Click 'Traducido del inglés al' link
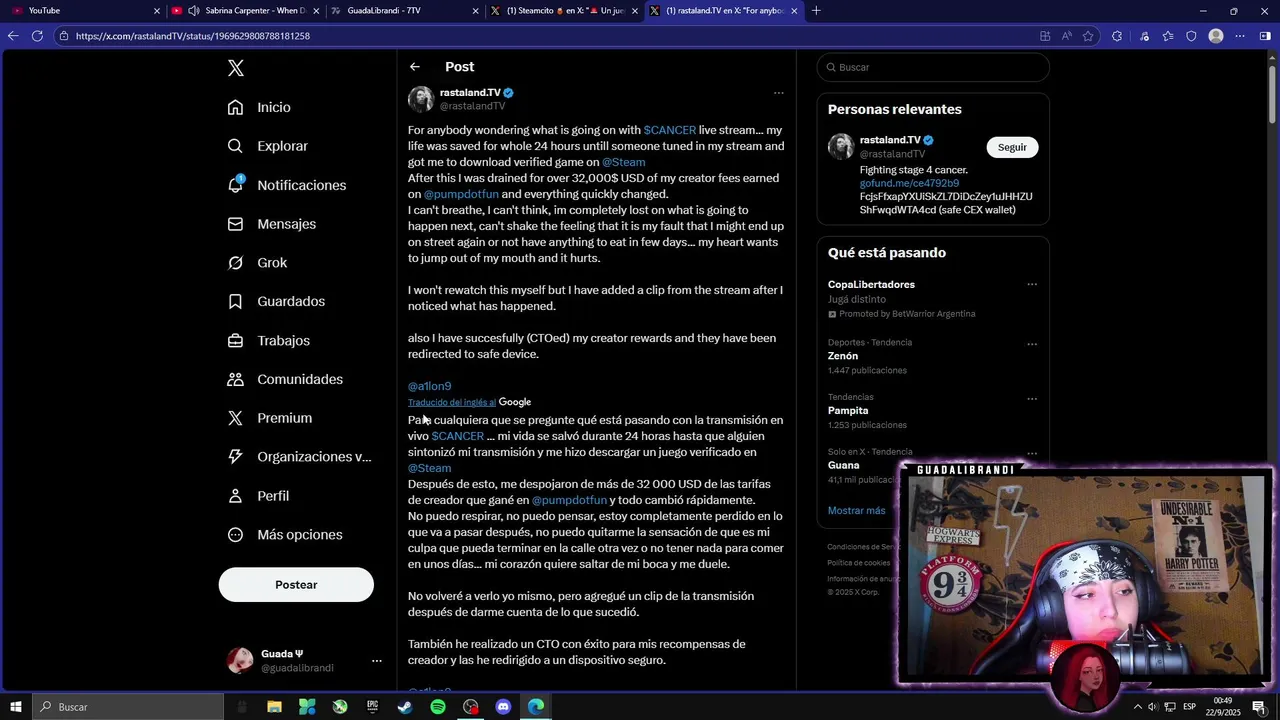This screenshot has height=720, width=1280. click(451, 402)
